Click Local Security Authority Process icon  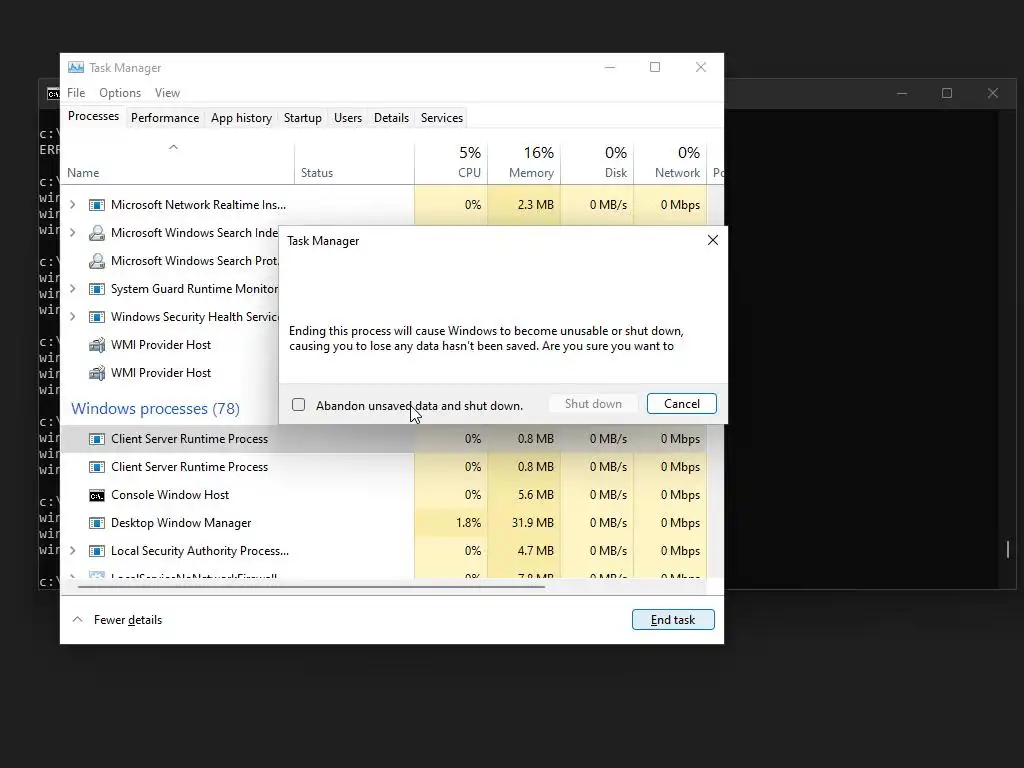point(97,551)
